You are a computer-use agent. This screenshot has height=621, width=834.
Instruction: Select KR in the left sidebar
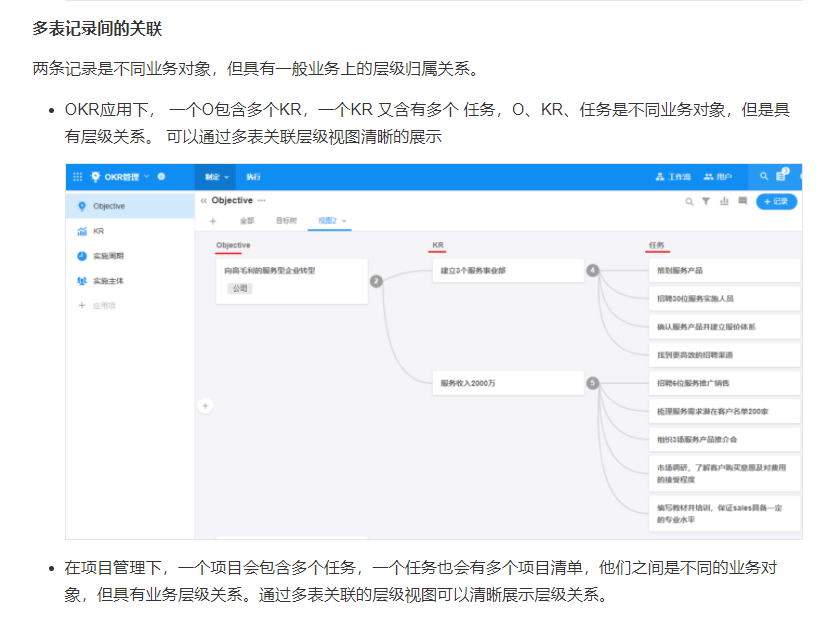point(98,231)
